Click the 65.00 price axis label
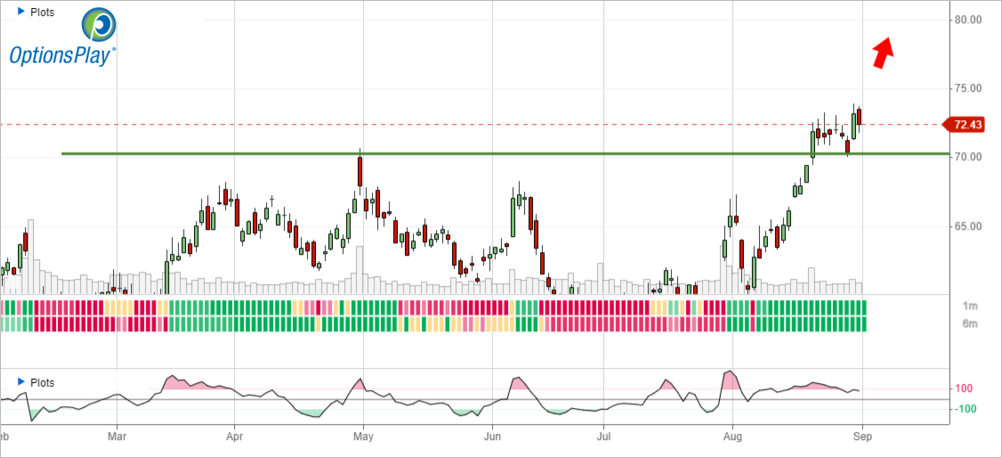1002x458 pixels. (967, 226)
